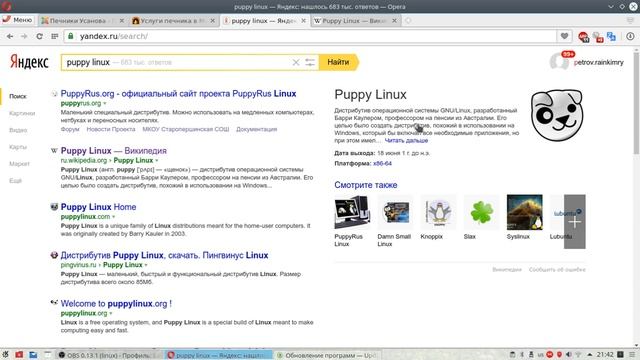The width and height of the screenshot is (640, 360).
Task: Open the blue translate extension icon
Action: click(x=611, y=36)
